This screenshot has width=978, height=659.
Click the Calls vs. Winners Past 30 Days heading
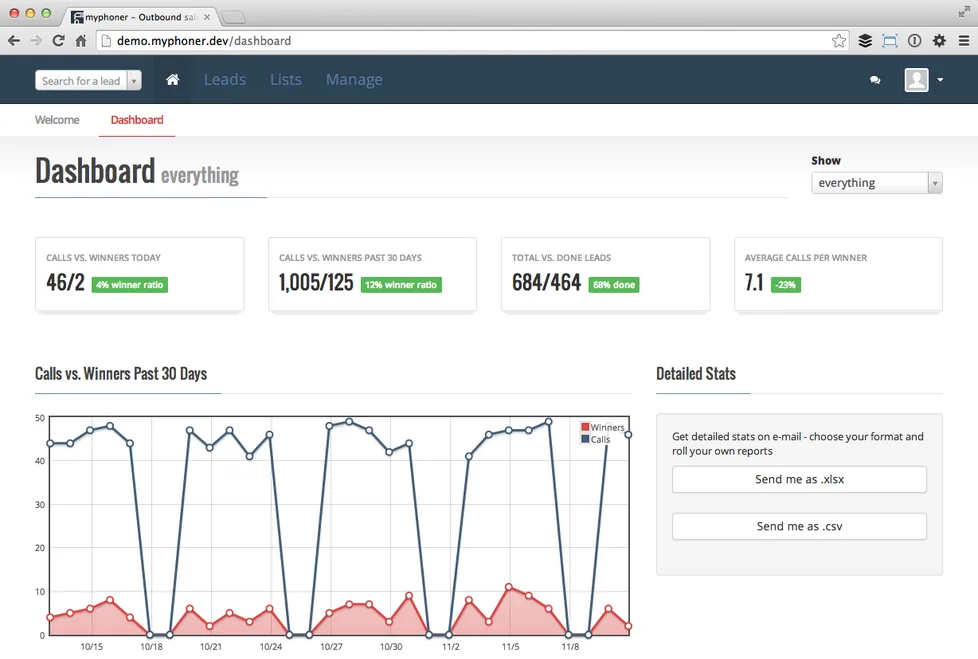tap(121, 373)
